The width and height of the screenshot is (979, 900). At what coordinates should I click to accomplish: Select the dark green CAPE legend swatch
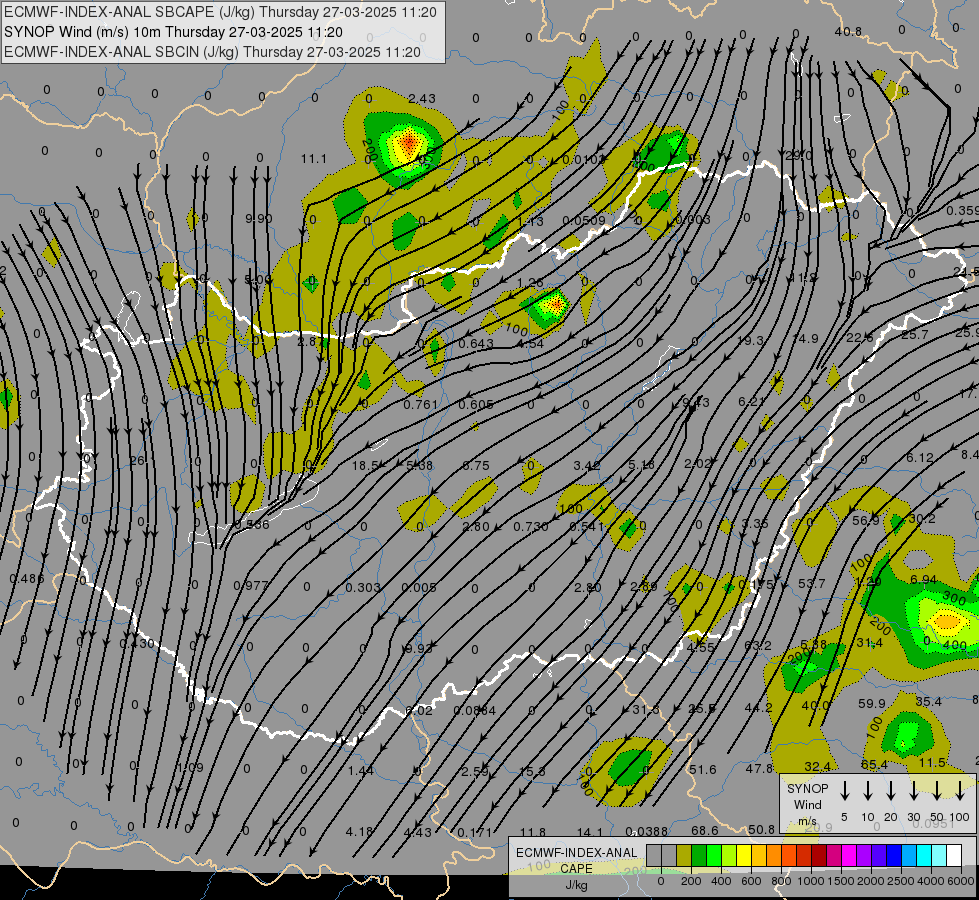699,856
